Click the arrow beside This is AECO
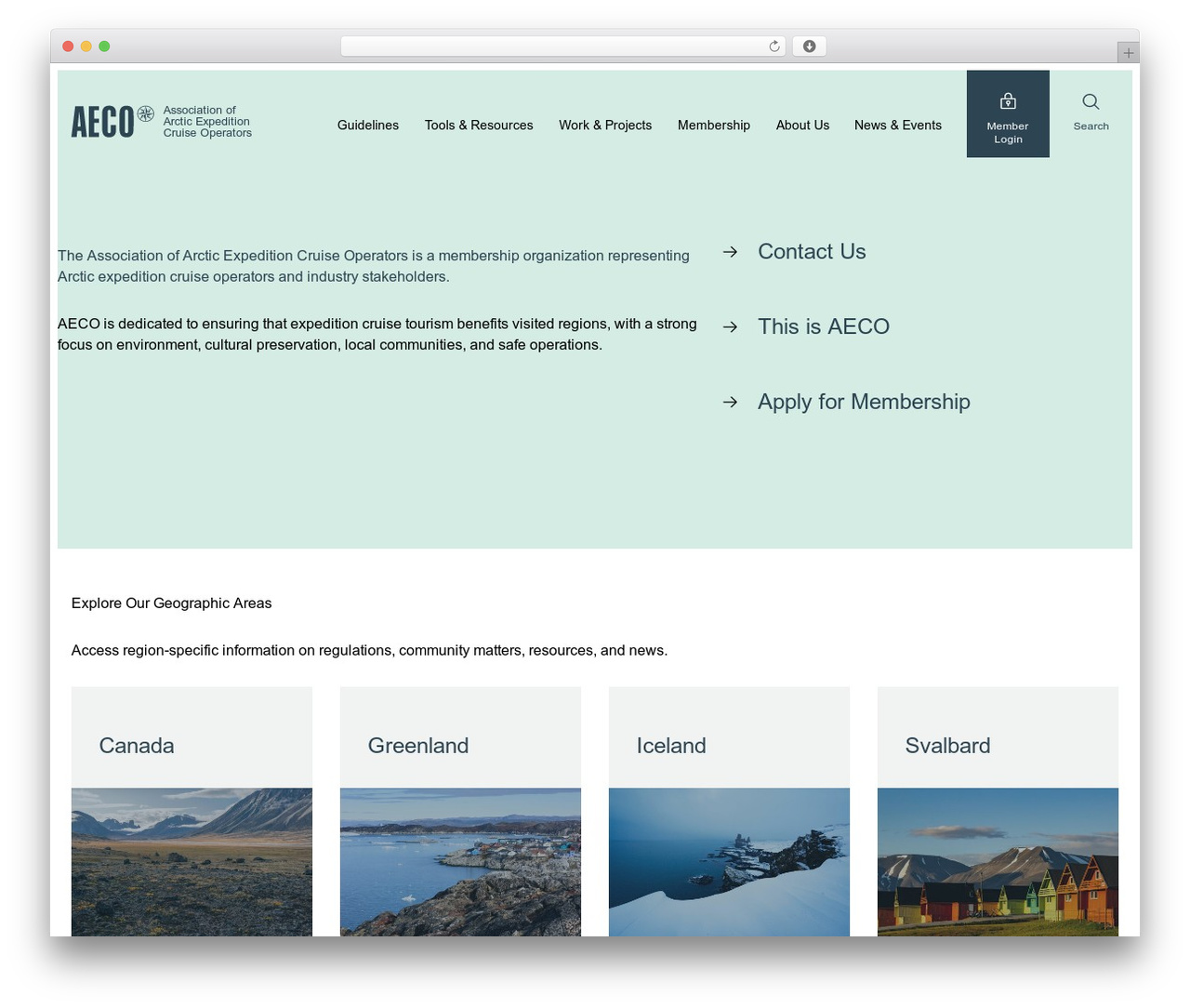 click(x=730, y=327)
